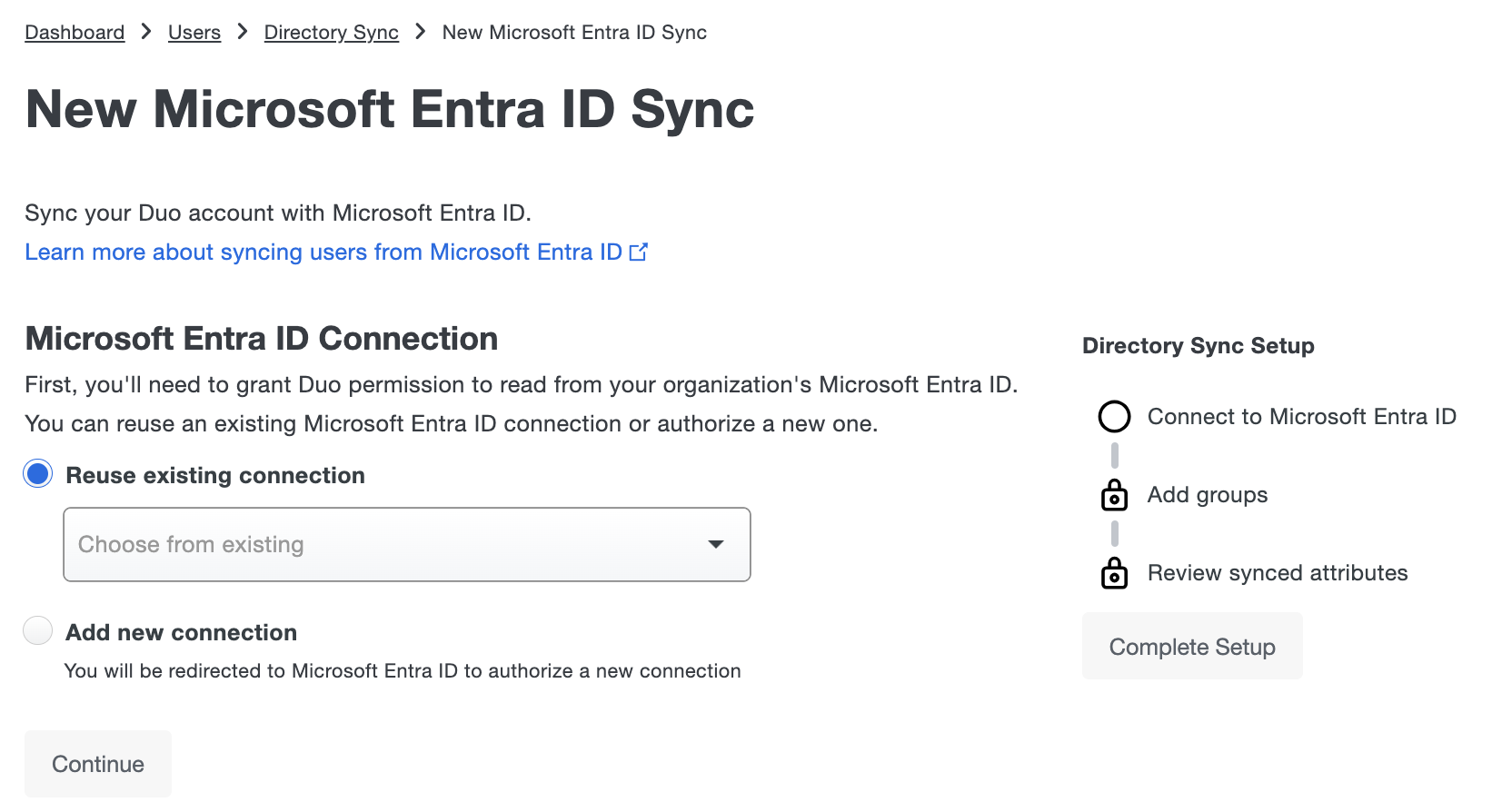The height and width of the screenshot is (812, 1492).
Task: Click the Continue button
Action: click(98, 764)
